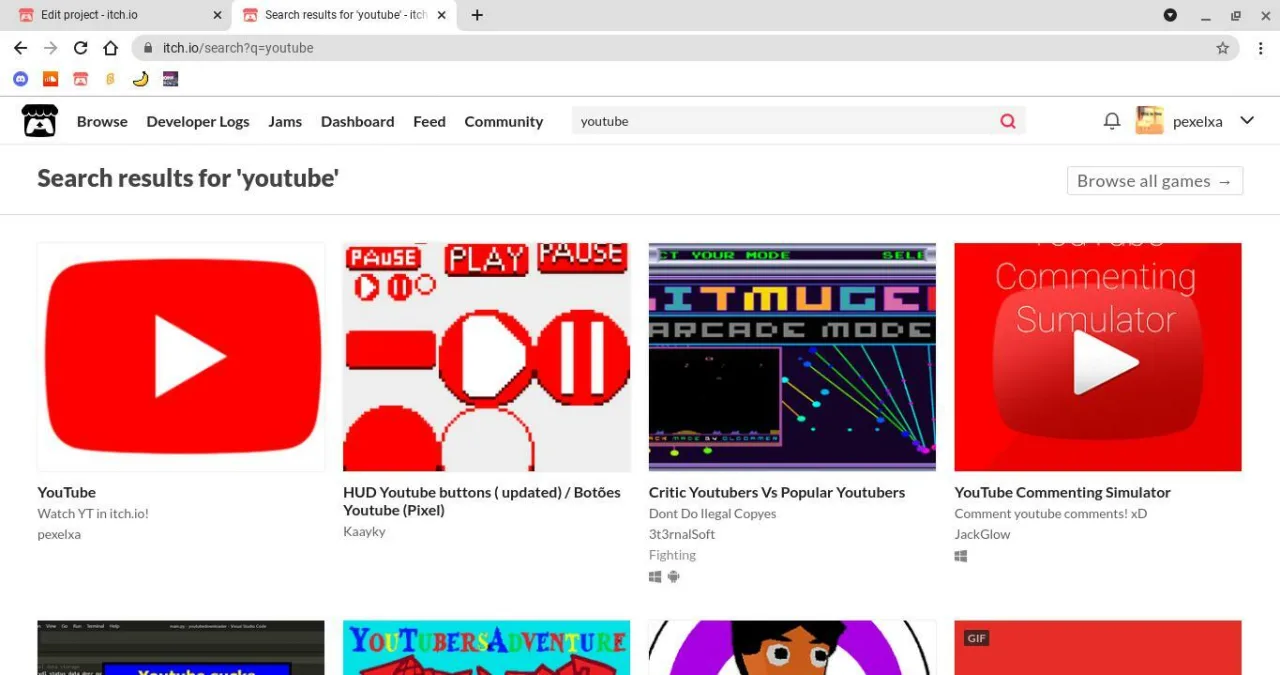Click the browser forward arrow
Screen dimensions: 1280x675
click(50, 48)
